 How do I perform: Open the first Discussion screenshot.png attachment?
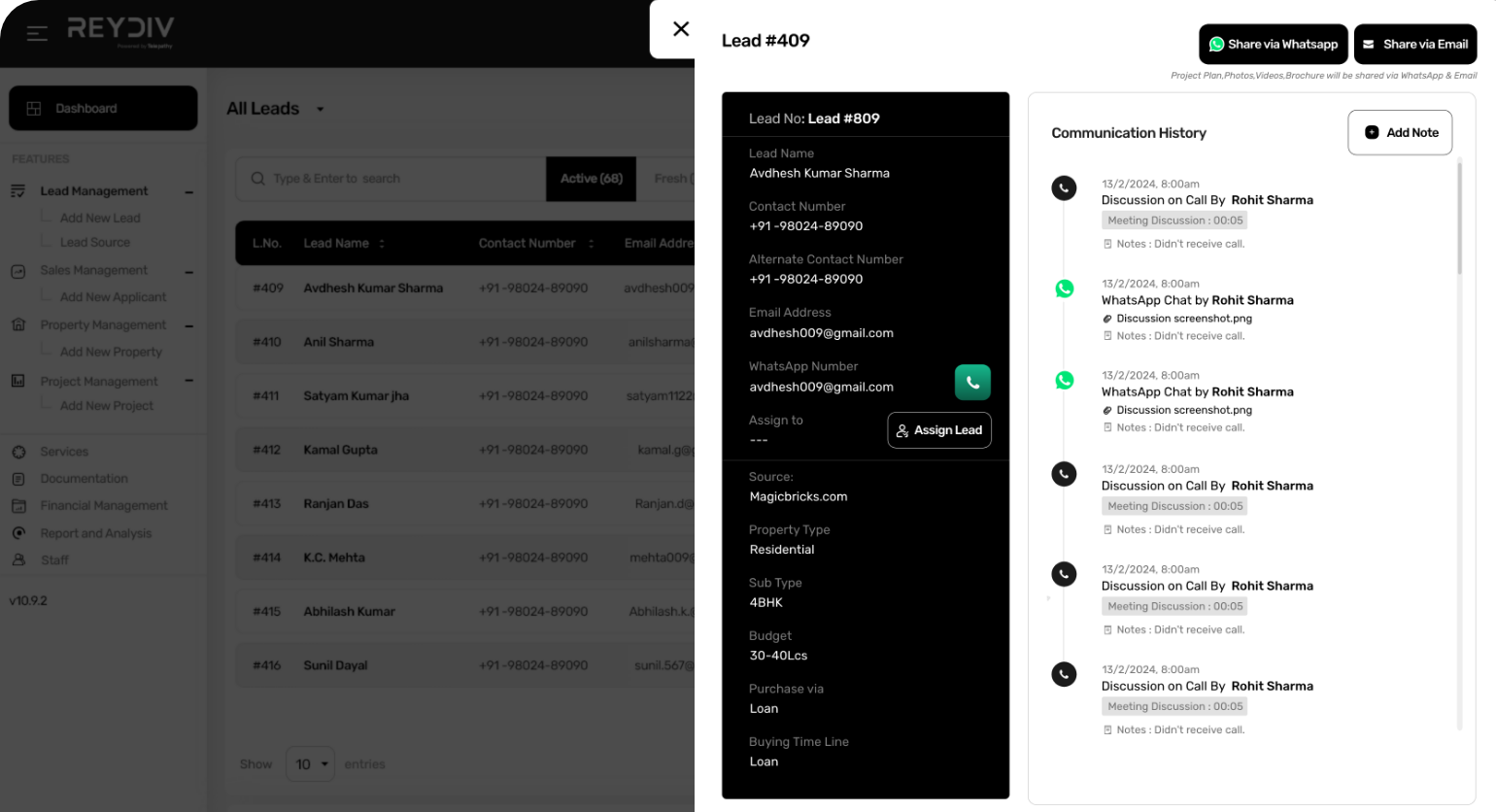click(x=1184, y=319)
